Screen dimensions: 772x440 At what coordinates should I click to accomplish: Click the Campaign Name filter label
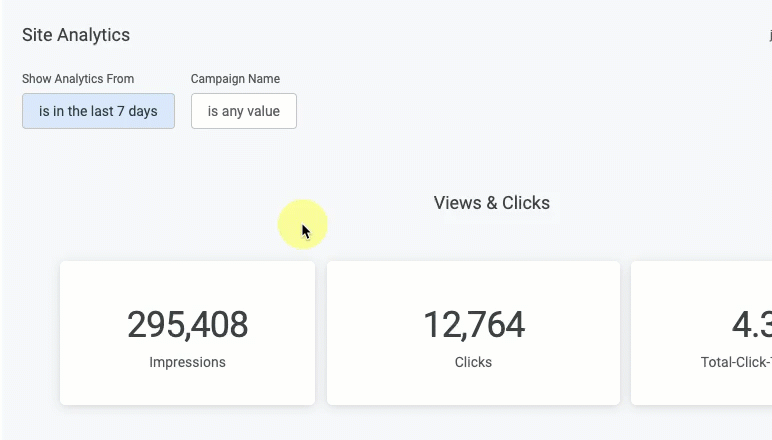click(x=235, y=79)
